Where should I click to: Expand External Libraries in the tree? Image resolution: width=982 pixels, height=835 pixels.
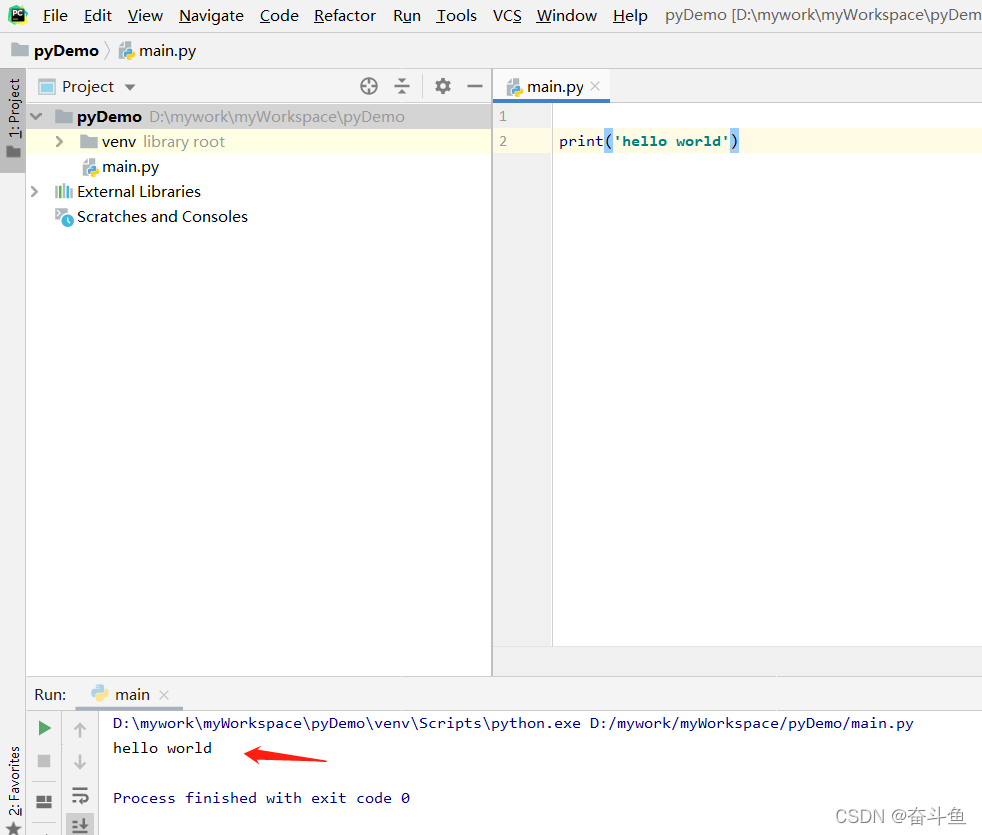click(x=35, y=191)
